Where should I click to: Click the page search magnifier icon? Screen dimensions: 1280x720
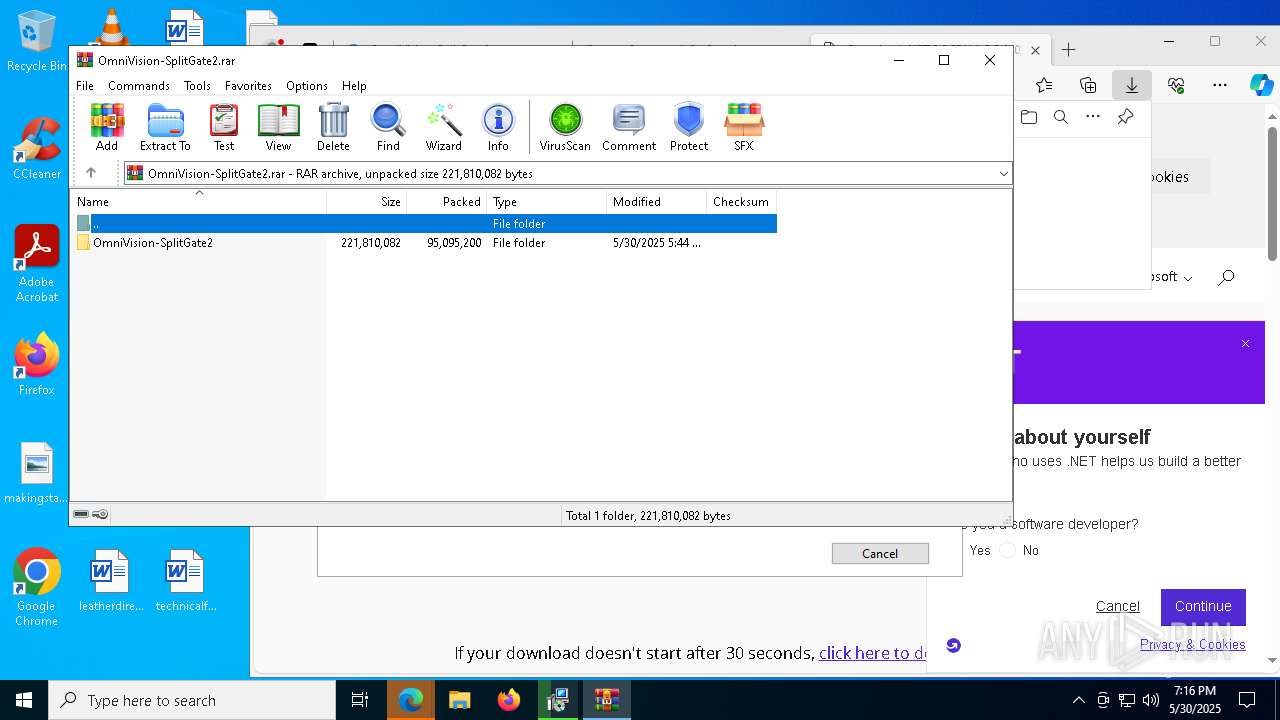pos(1227,277)
